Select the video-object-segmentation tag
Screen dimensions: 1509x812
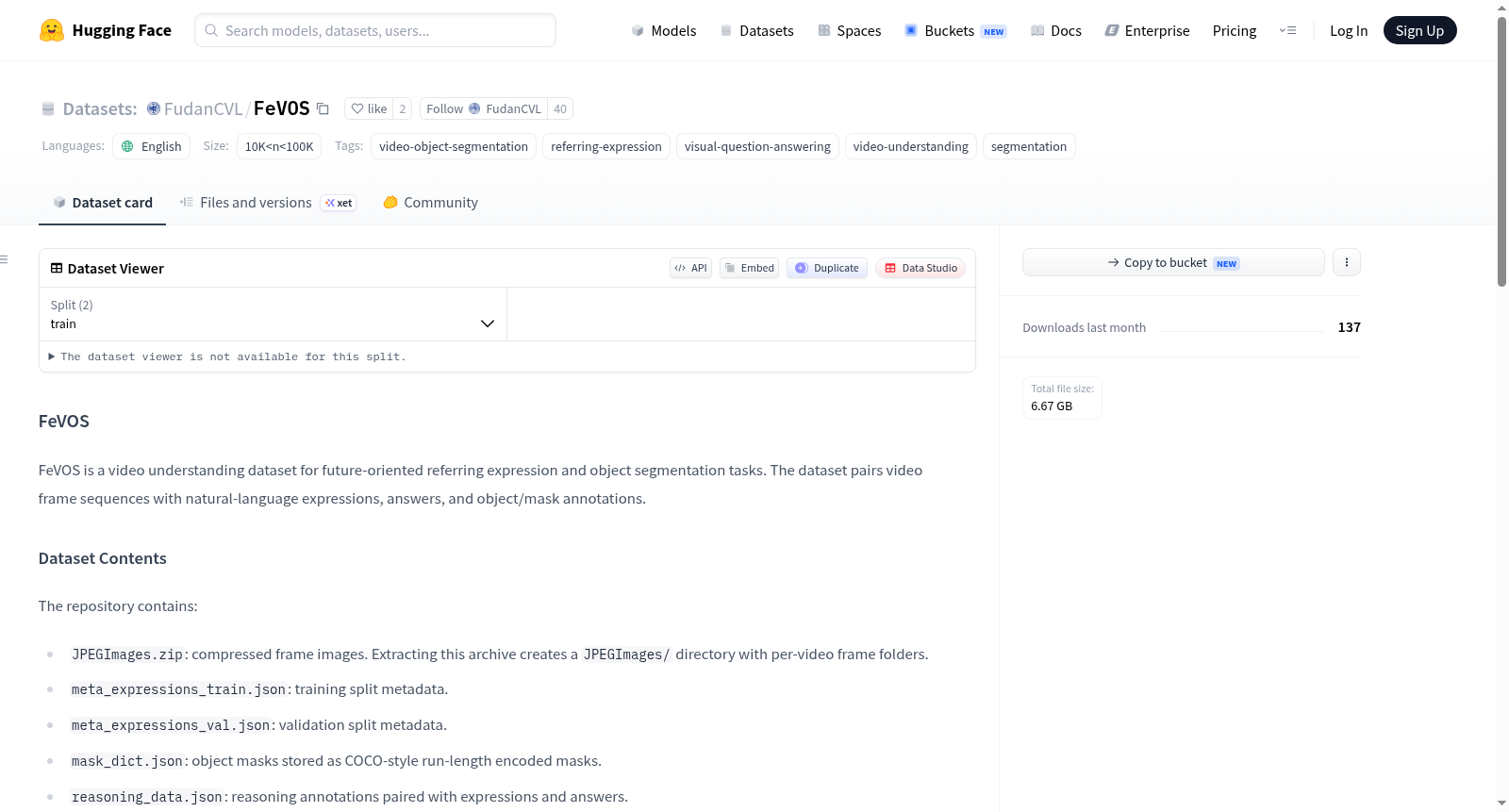point(454,146)
